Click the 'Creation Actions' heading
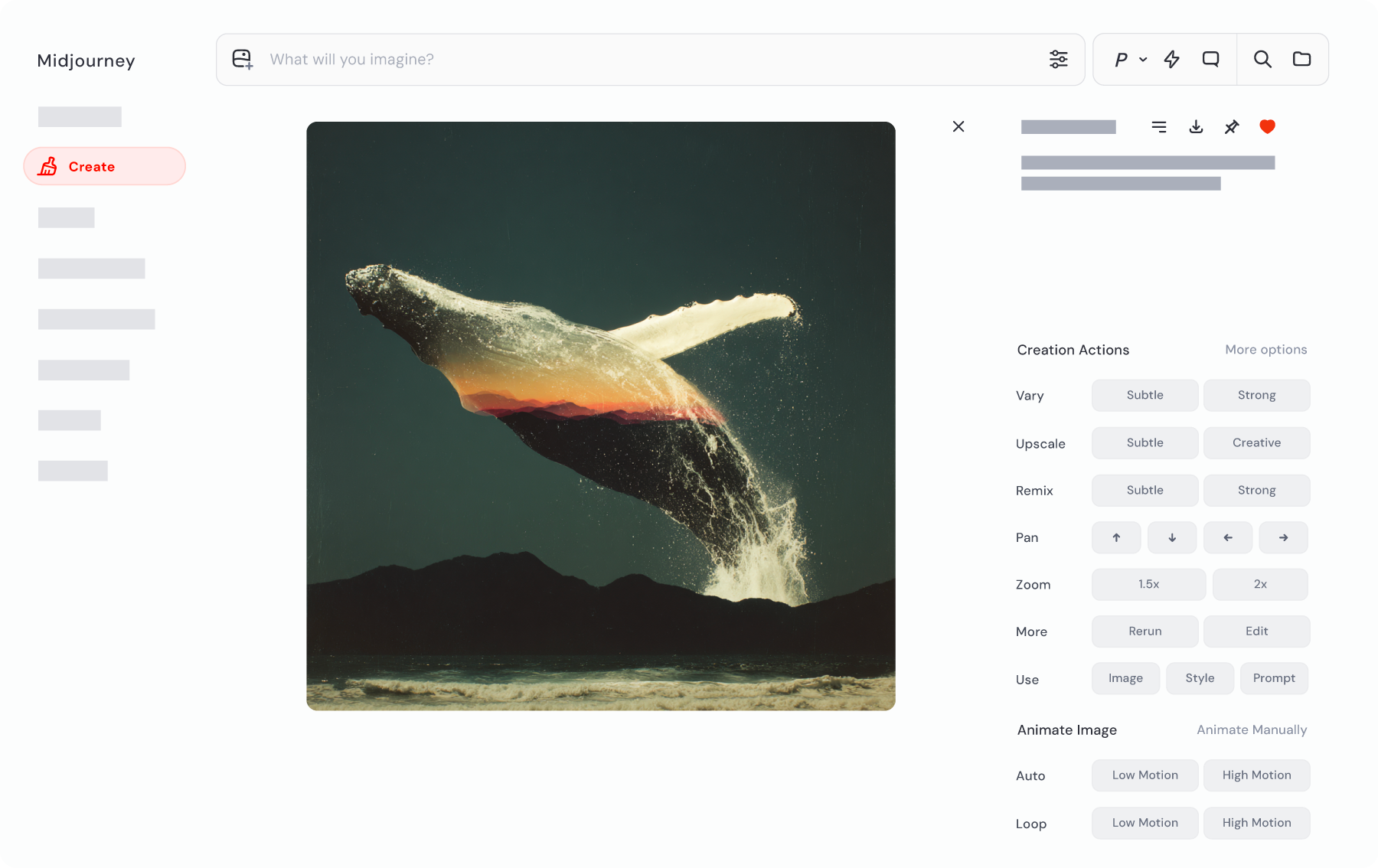This screenshot has width=1378, height=868. [x=1073, y=350]
